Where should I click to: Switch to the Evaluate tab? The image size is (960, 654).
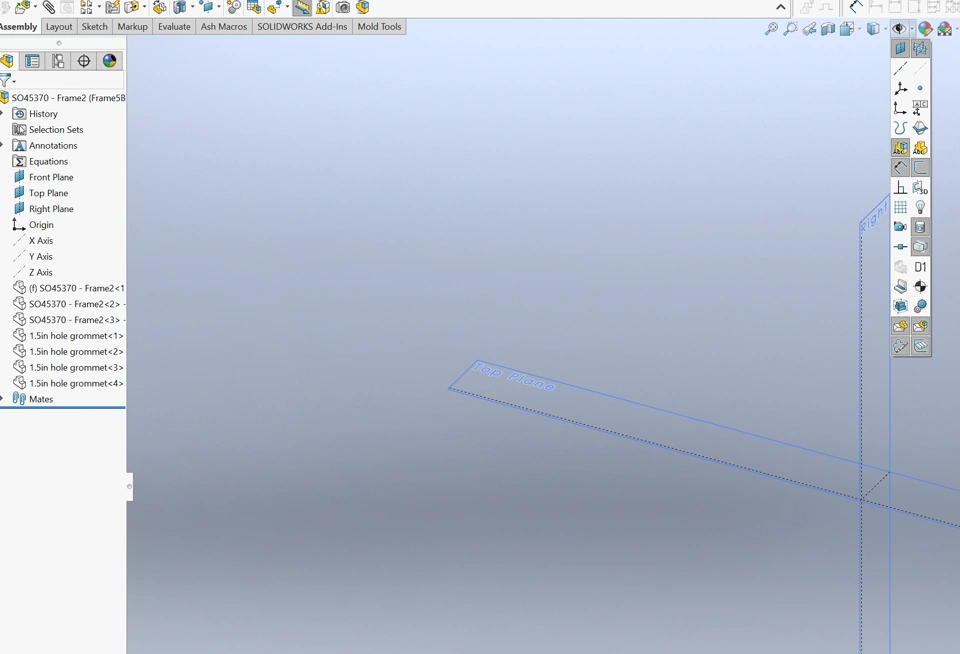[x=174, y=26]
